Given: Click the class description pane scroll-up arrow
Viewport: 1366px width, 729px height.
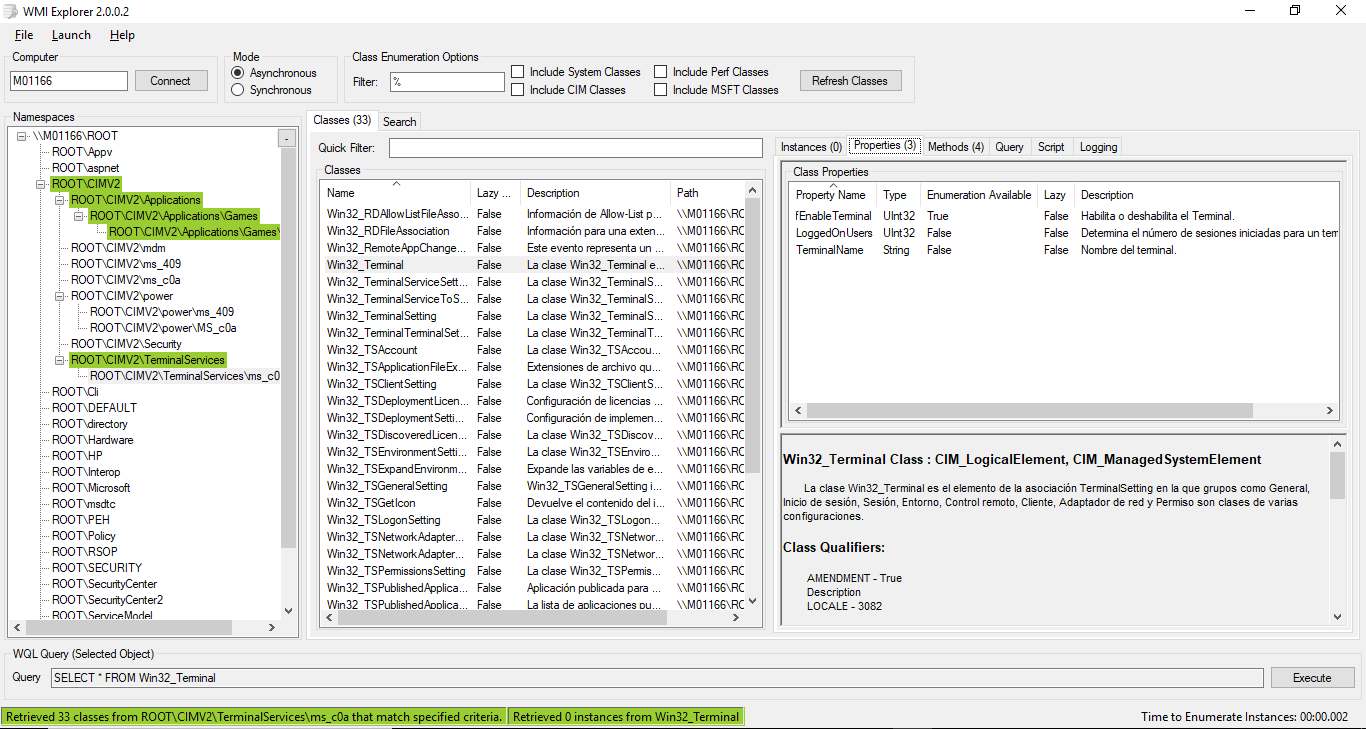Looking at the screenshot, I should point(1337,444).
